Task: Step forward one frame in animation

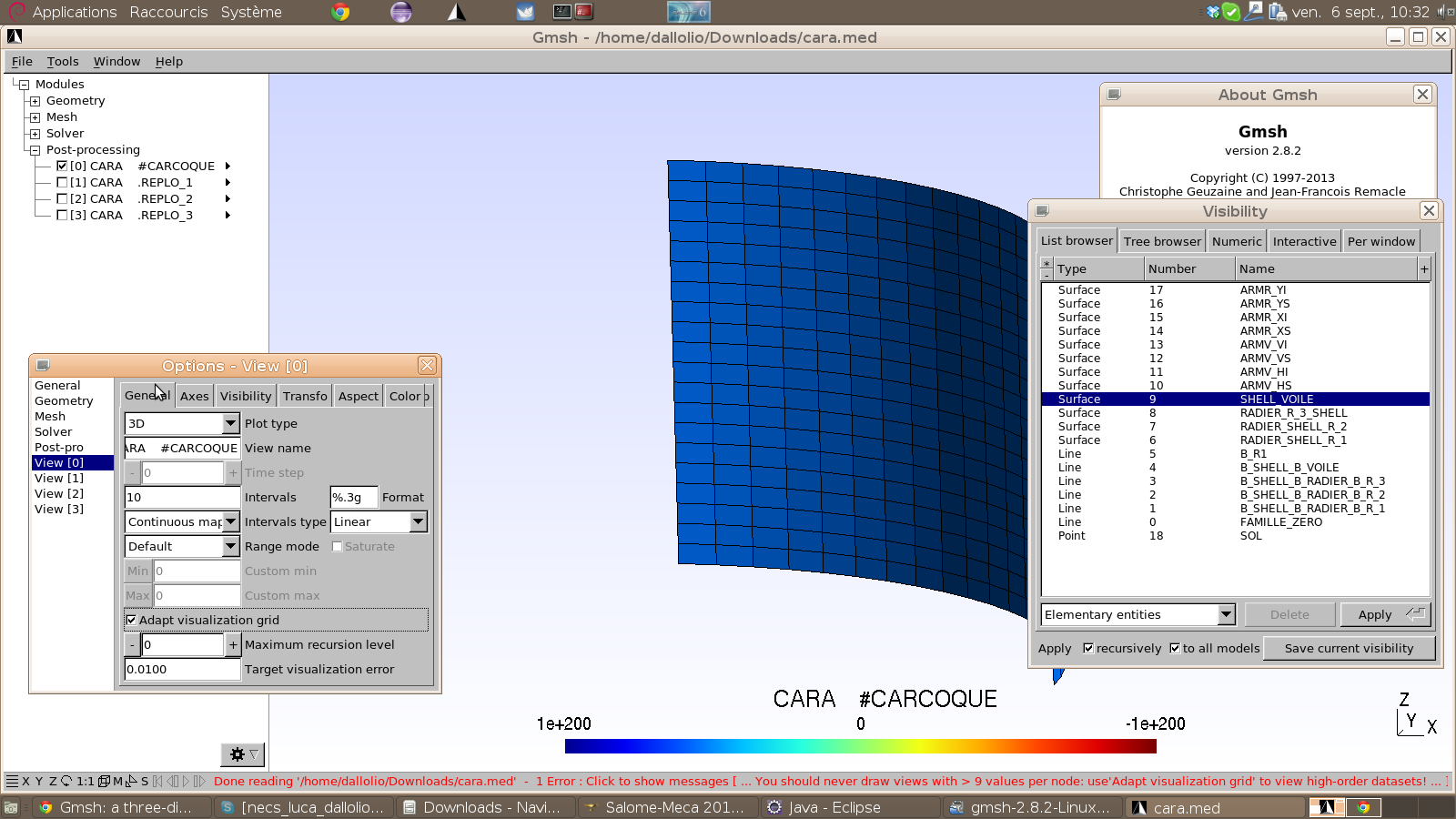Action: tap(199, 781)
